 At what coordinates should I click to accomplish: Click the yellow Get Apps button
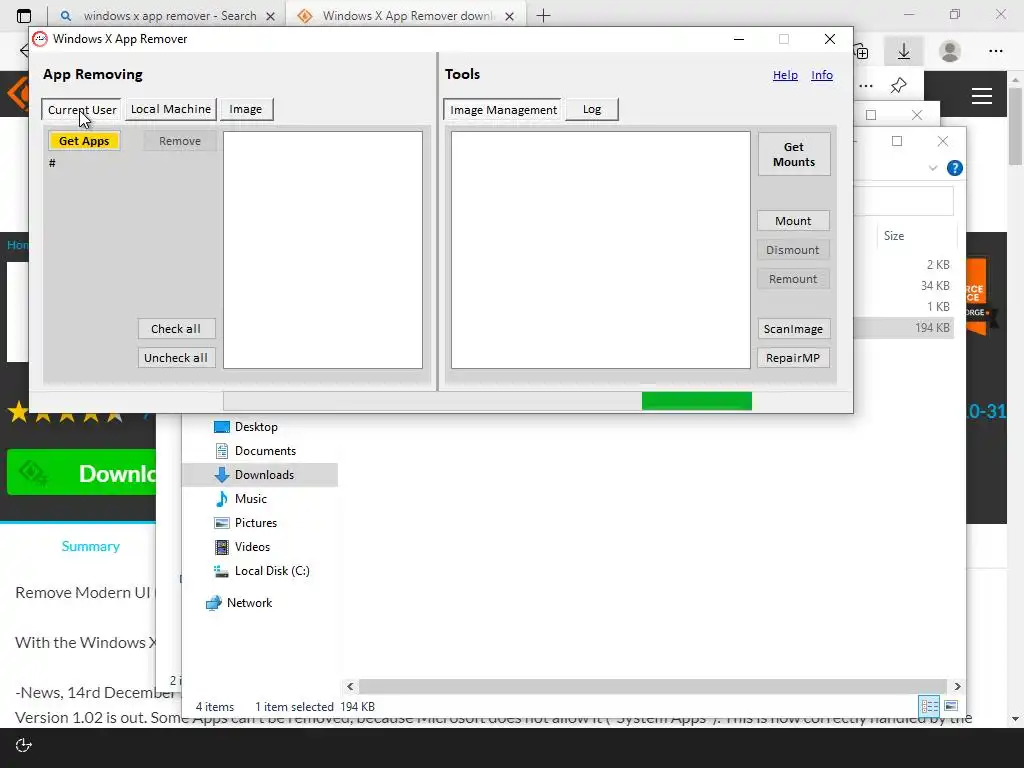(84, 141)
